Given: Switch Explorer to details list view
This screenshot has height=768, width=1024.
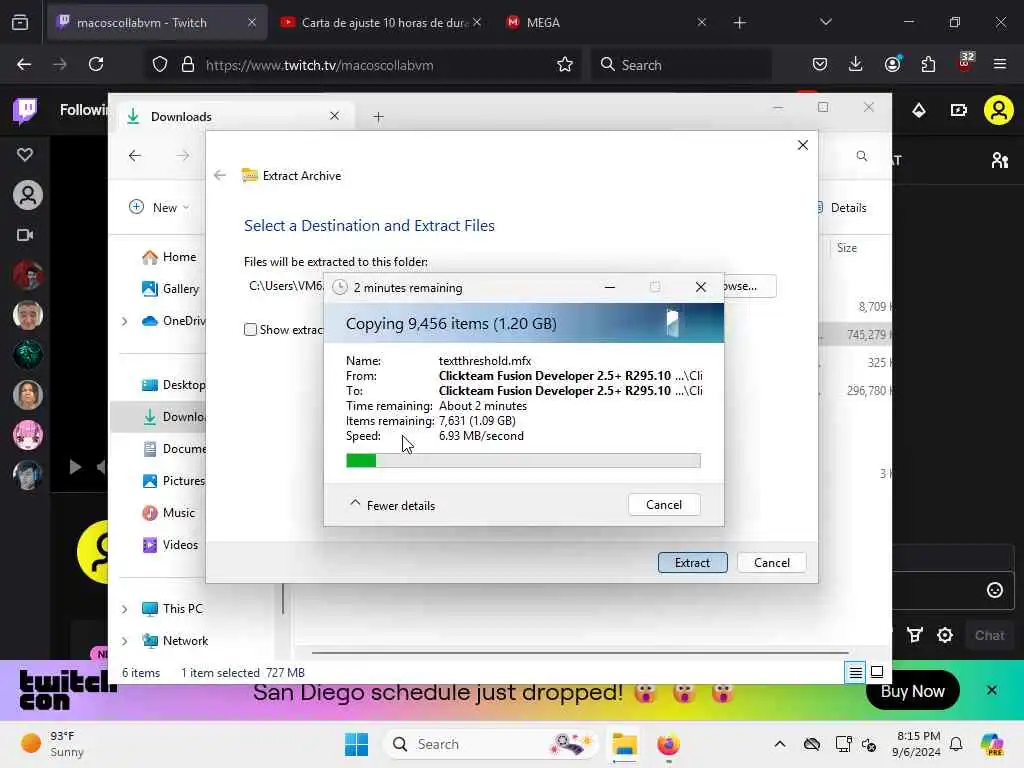Looking at the screenshot, I should pyautogui.click(x=855, y=672).
